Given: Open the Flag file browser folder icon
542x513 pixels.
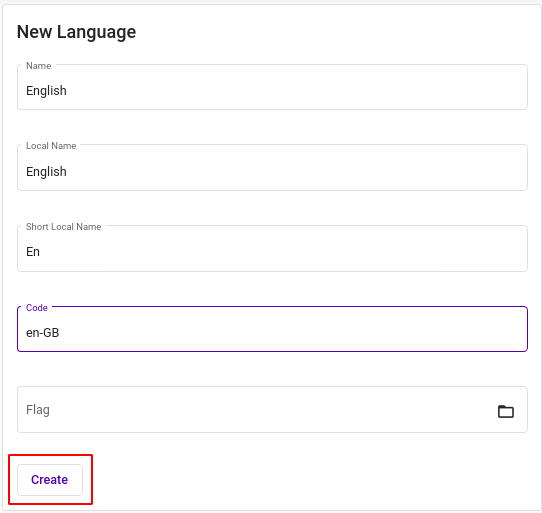Looking at the screenshot, I should tap(505, 411).
